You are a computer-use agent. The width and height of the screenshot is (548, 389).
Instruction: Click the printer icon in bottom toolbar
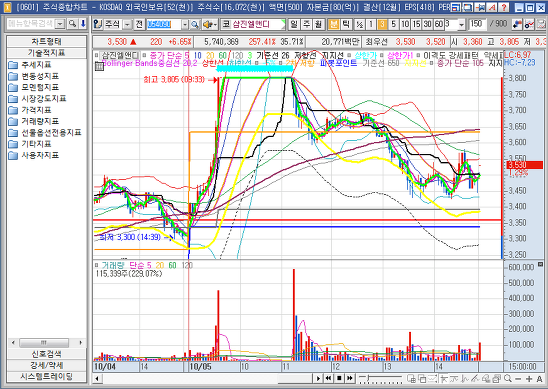tap(486, 379)
